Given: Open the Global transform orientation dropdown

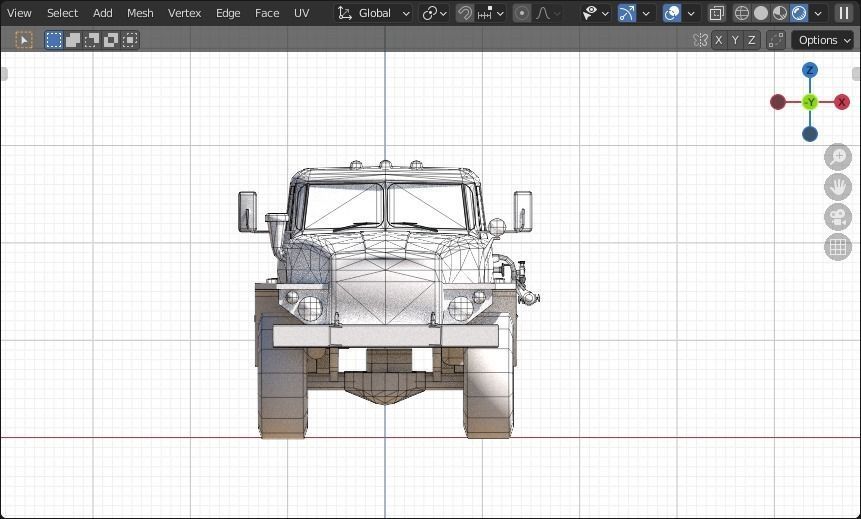Looking at the screenshot, I should pyautogui.click(x=374, y=13).
